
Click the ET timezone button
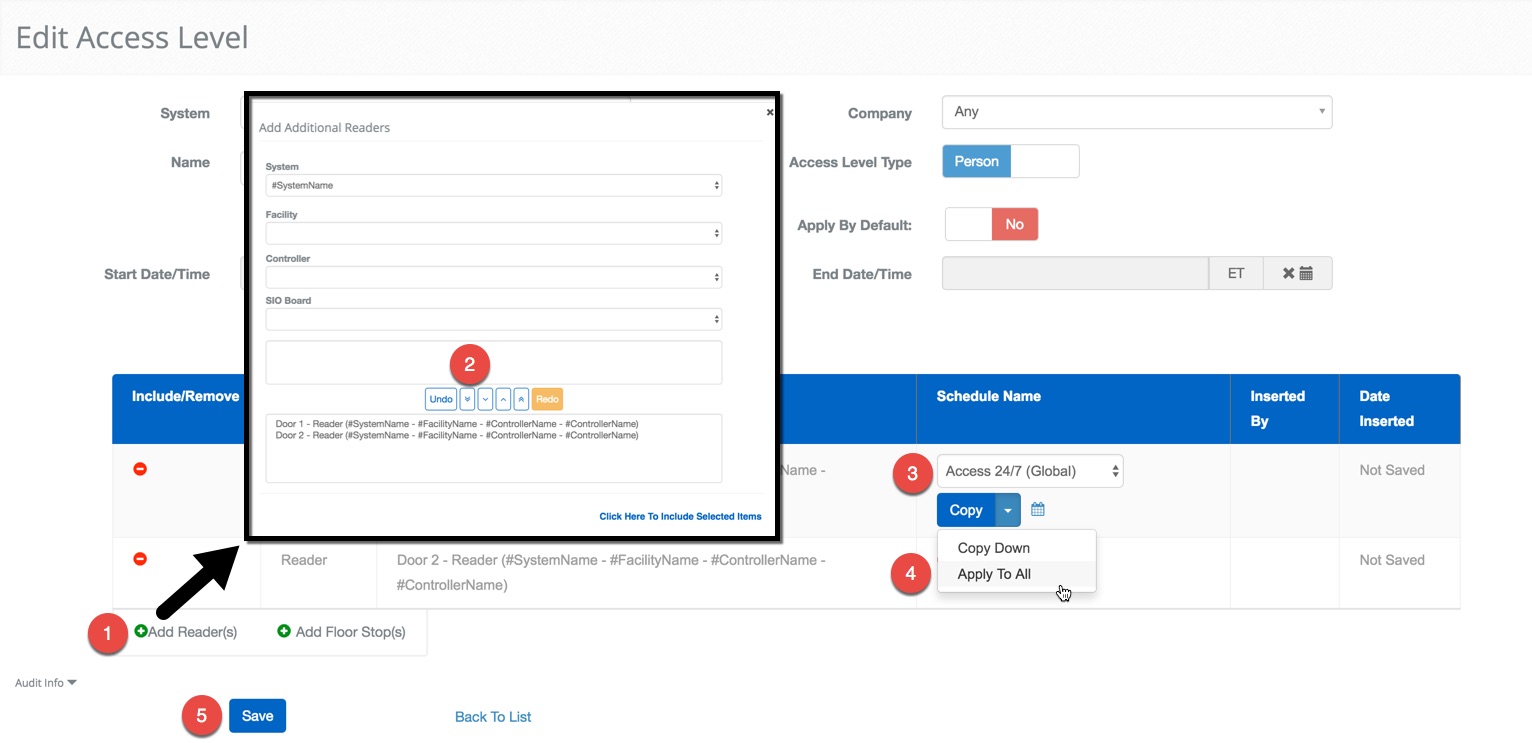pos(1236,273)
